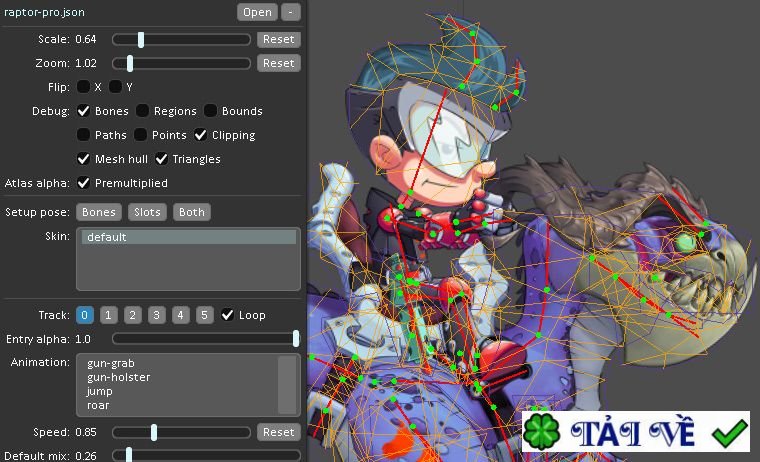The height and width of the screenshot is (462, 760).
Task: Reset the animation Speed
Action: coord(279,432)
